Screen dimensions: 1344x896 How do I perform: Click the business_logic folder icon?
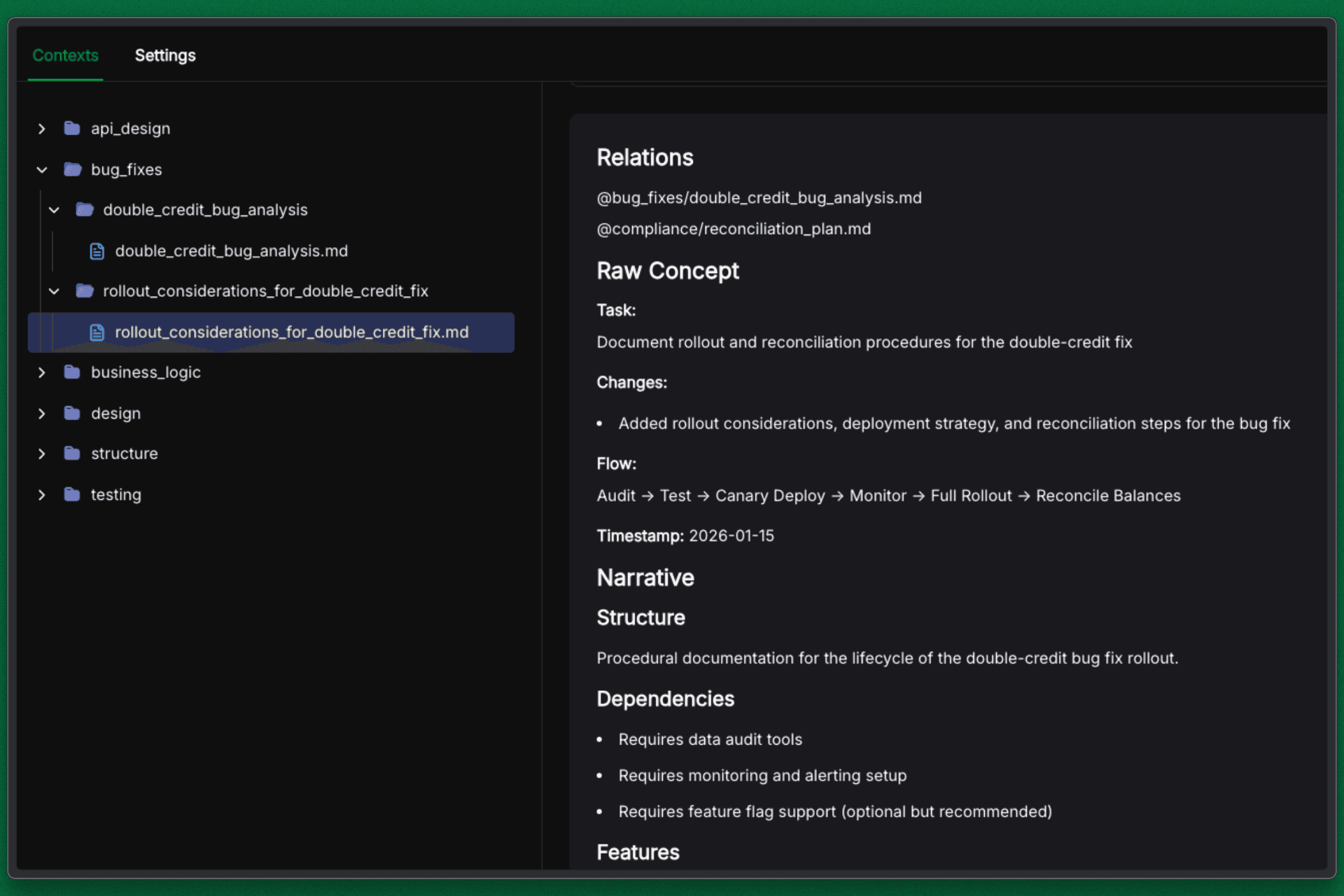pyautogui.click(x=71, y=372)
